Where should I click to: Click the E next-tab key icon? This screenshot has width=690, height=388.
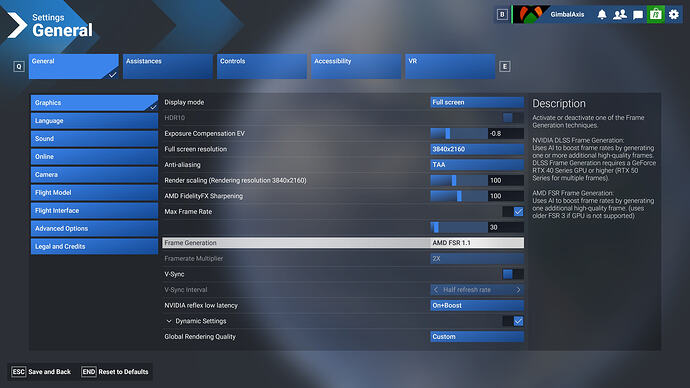[505, 66]
